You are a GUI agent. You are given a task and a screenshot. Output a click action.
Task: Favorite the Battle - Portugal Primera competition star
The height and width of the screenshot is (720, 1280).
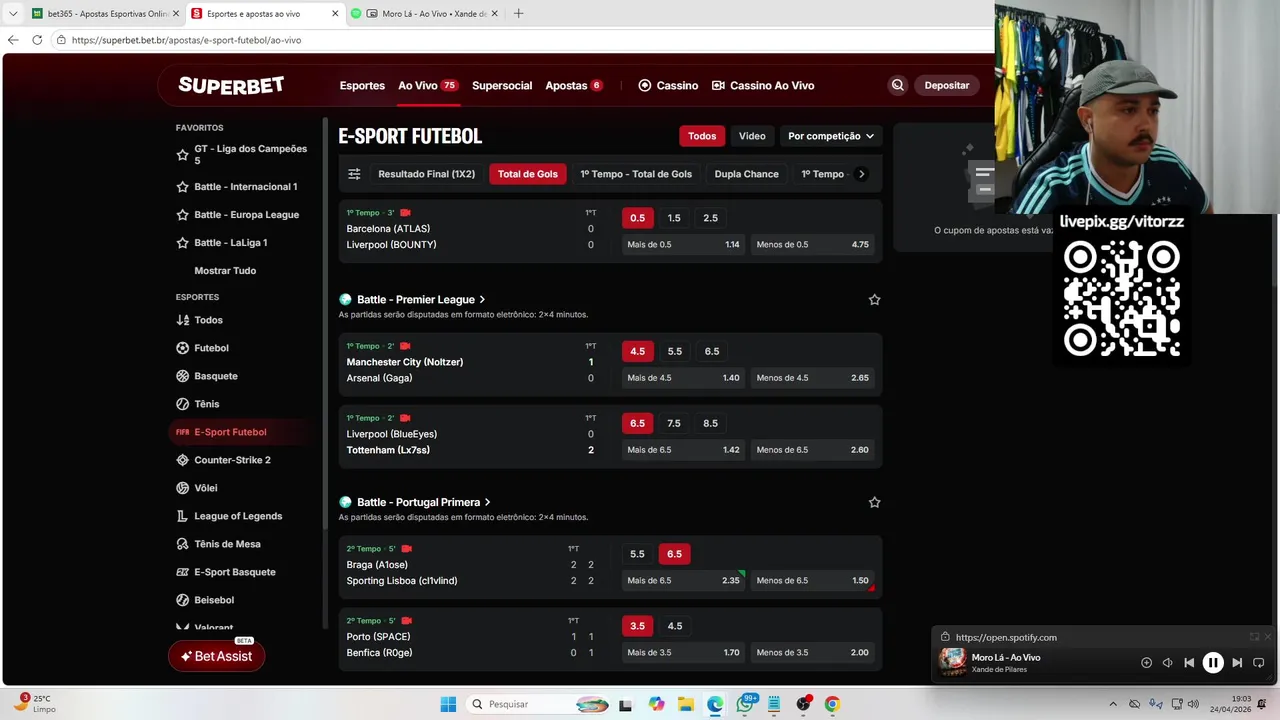click(874, 502)
